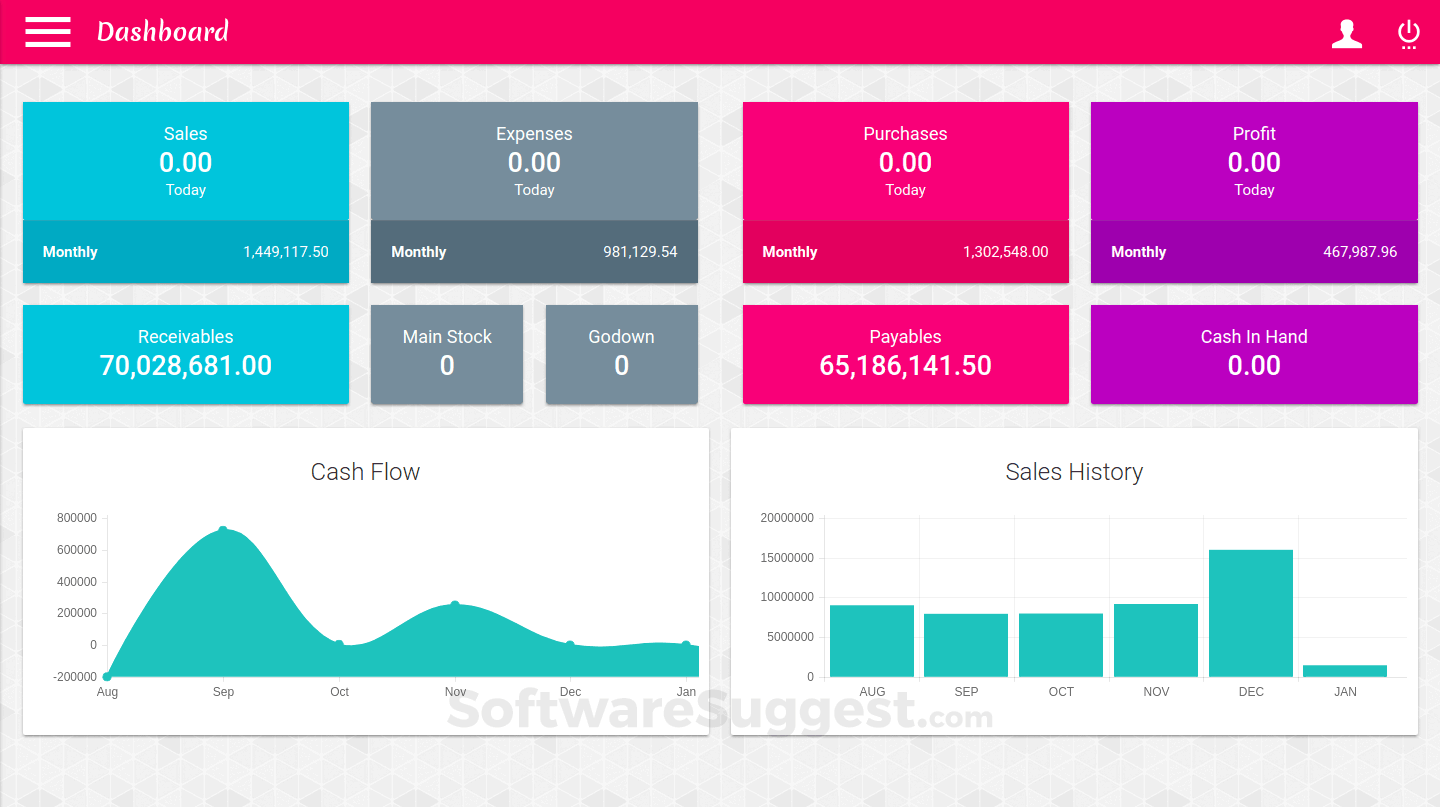Click the Nov data point on Cash Flow
Image resolution: width=1440 pixels, height=807 pixels.
click(x=455, y=602)
